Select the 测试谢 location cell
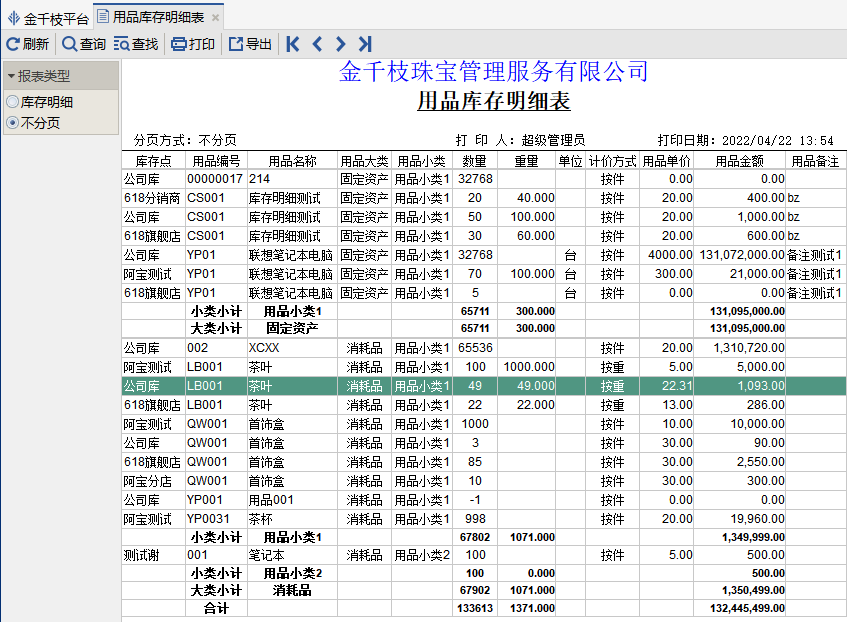This screenshot has width=847, height=622. coord(153,555)
